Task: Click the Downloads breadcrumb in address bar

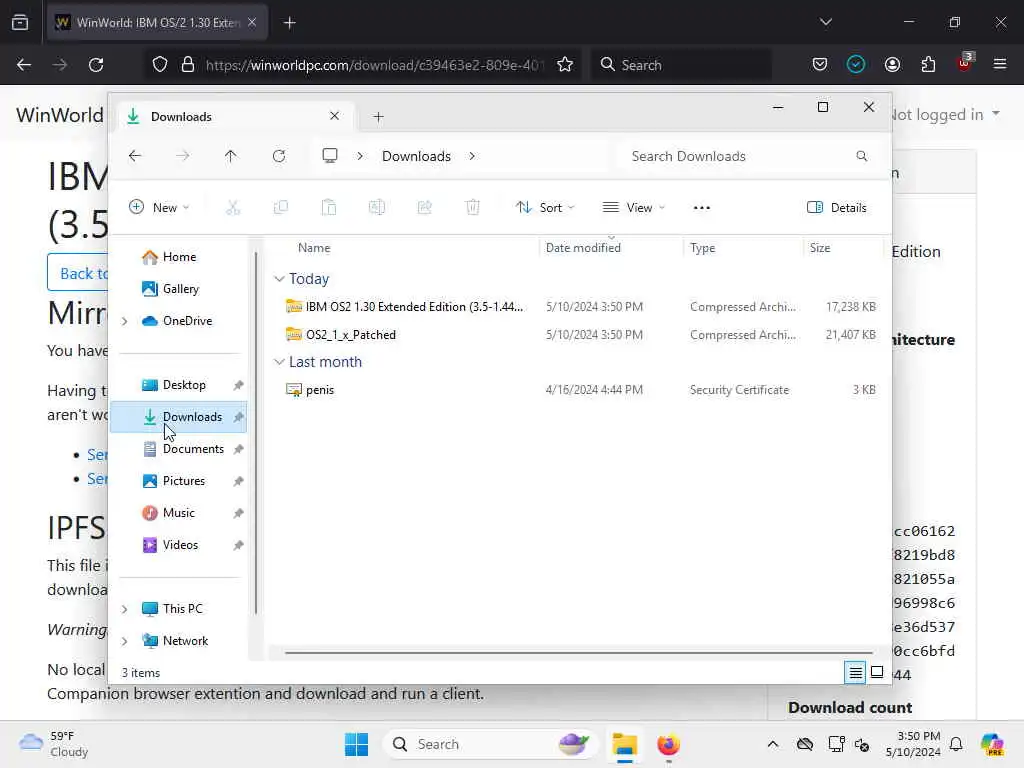Action: pos(416,156)
